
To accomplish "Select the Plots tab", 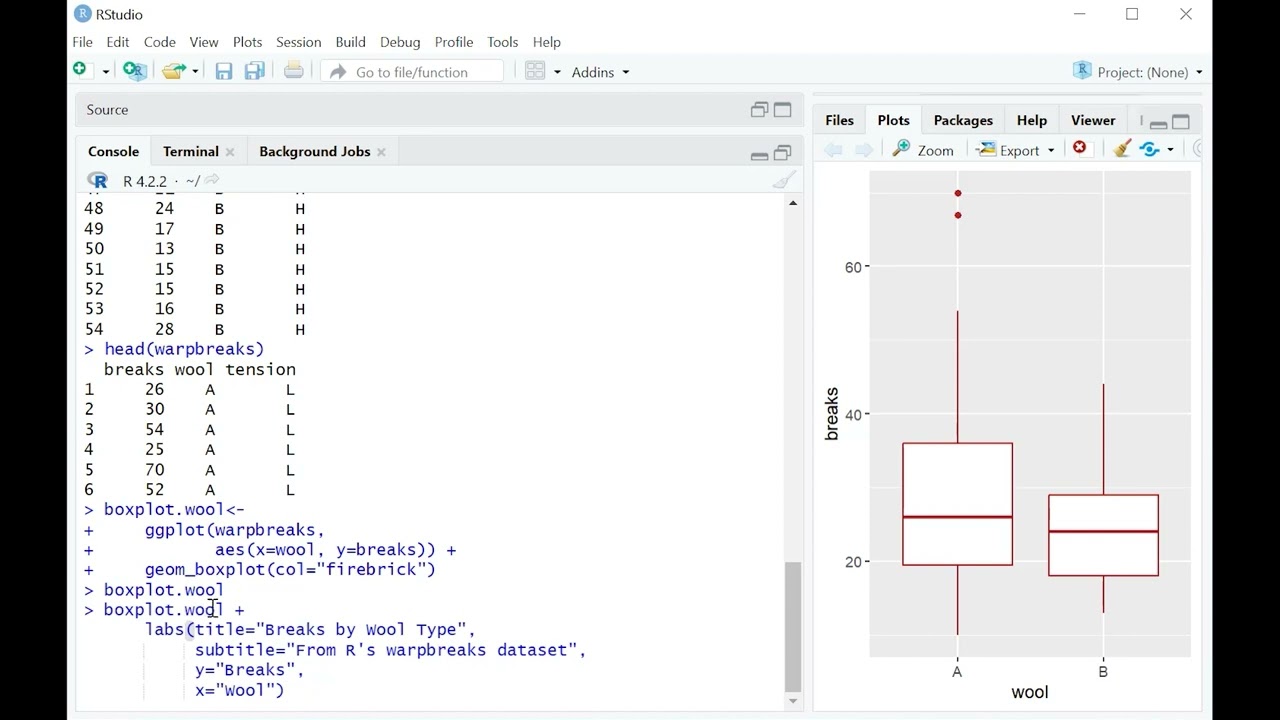I will point(894,120).
